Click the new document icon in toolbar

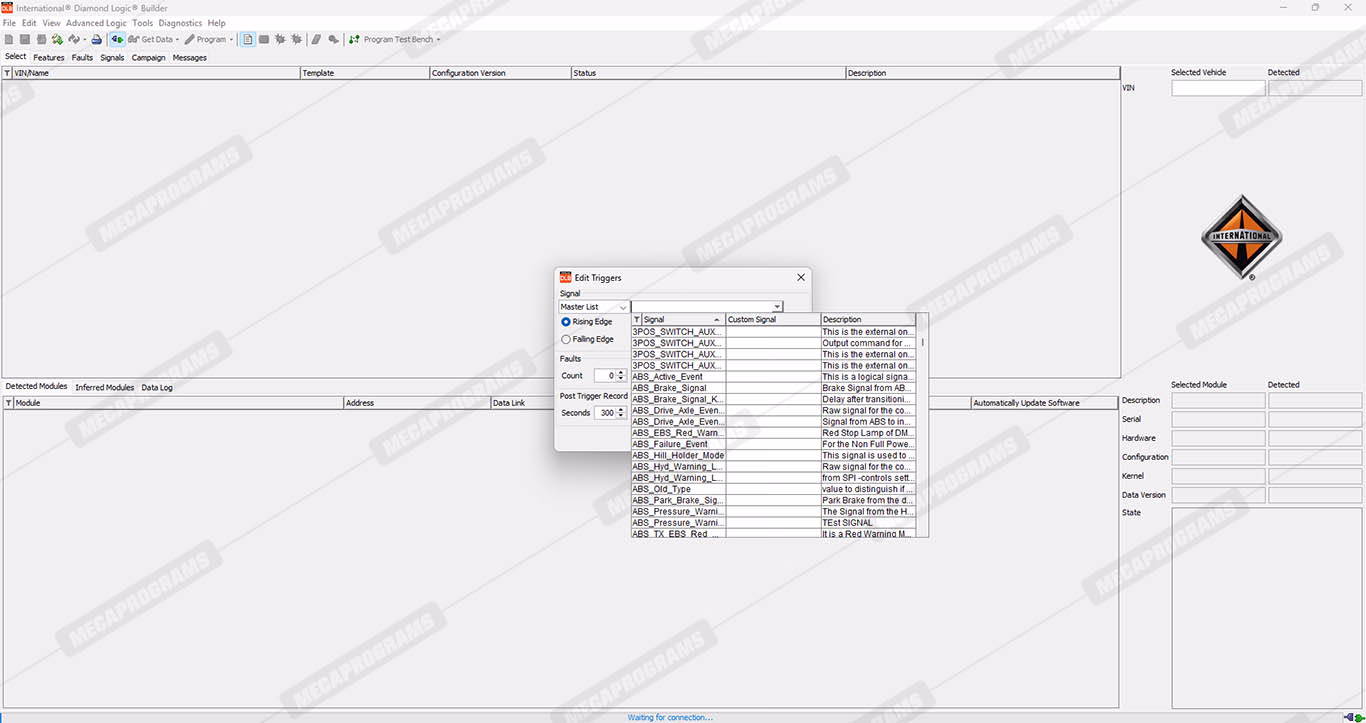point(9,40)
